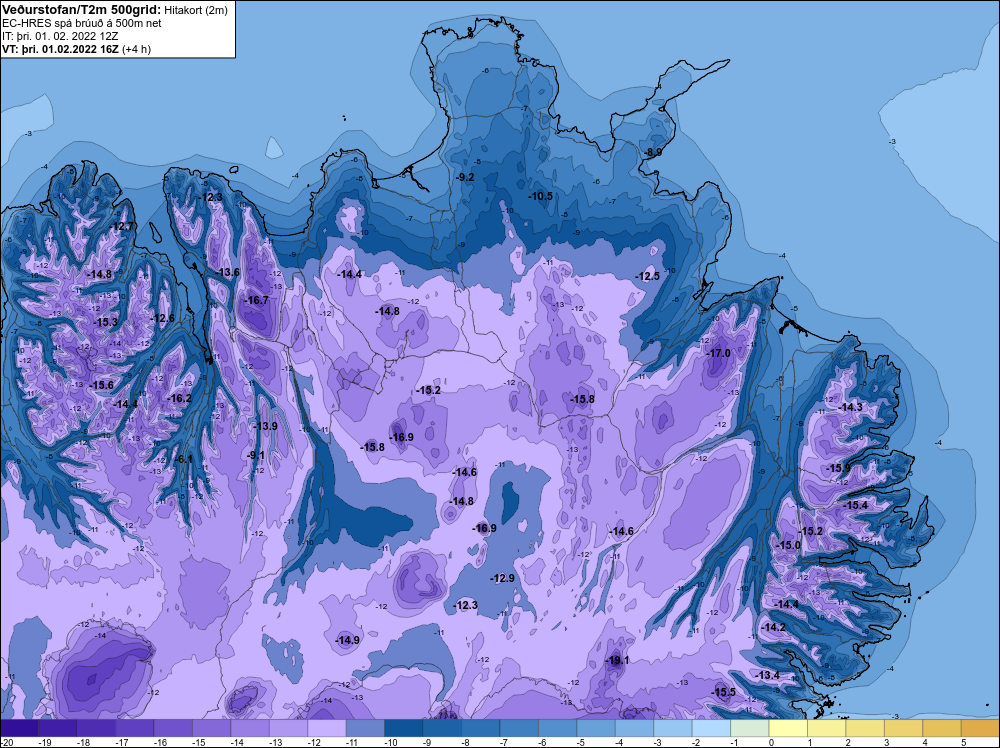Click the dark purple legend swatch between -19 and -18
This screenshot has height=748, width=1000.
click(57, 728)
